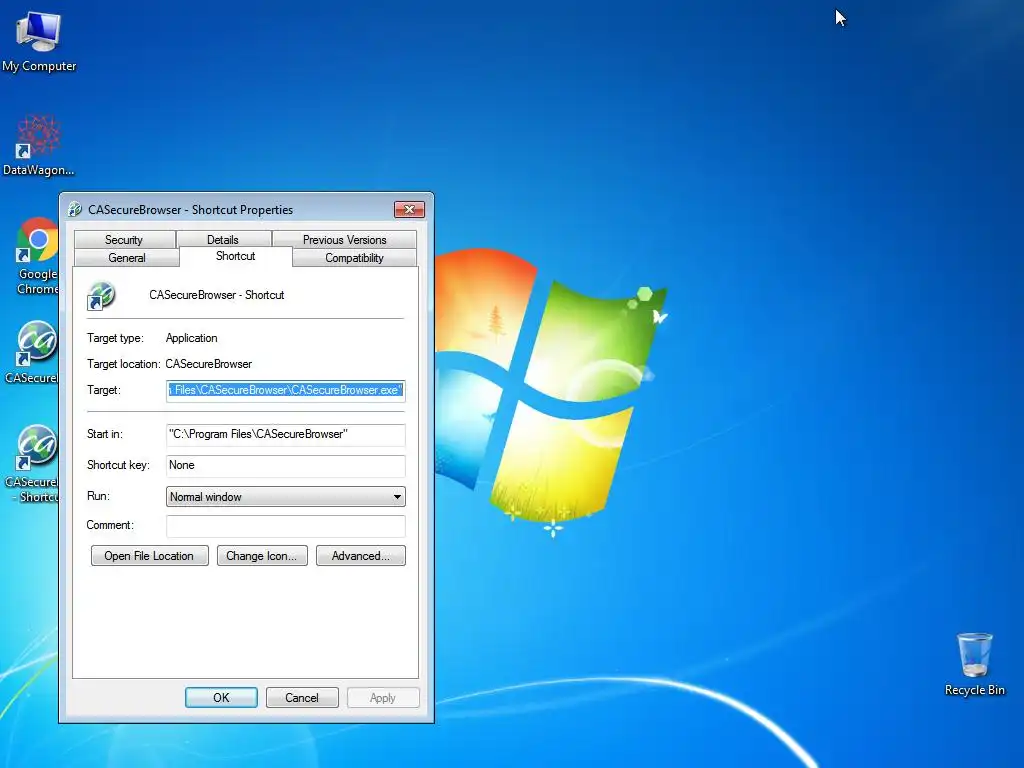Click the 'Shortcut key:' label

[x=118, y=465]
